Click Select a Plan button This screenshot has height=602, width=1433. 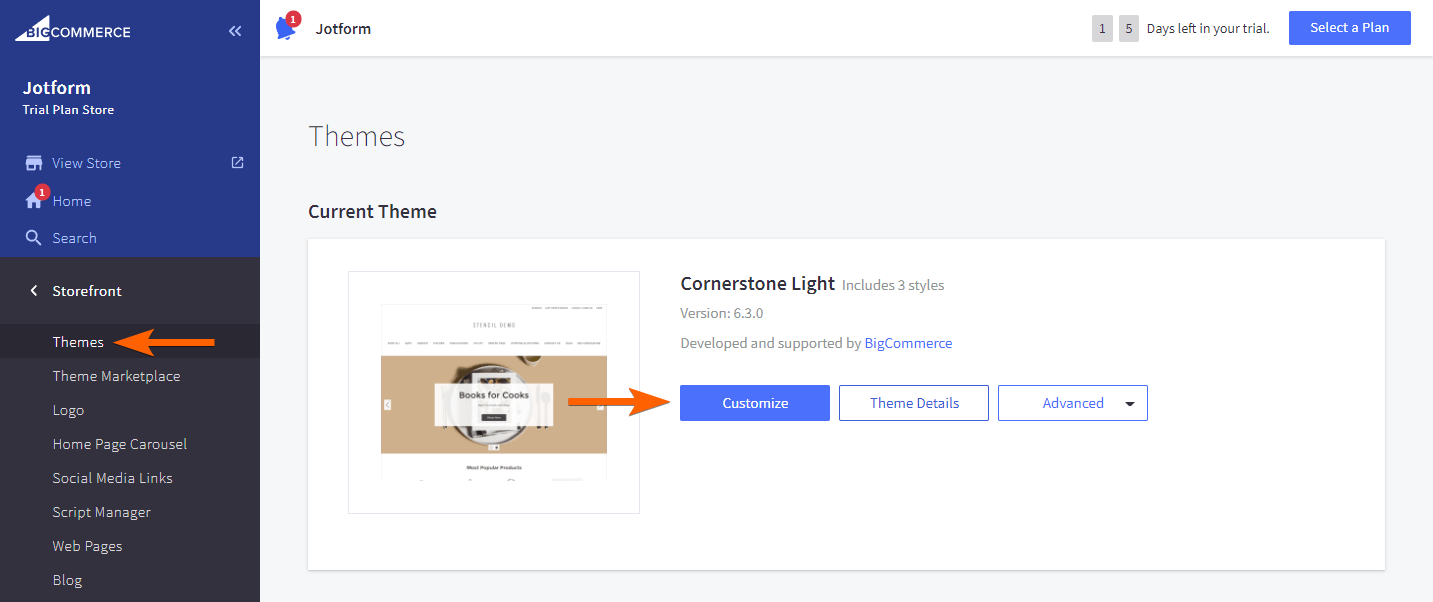[x=1349, y=28]
